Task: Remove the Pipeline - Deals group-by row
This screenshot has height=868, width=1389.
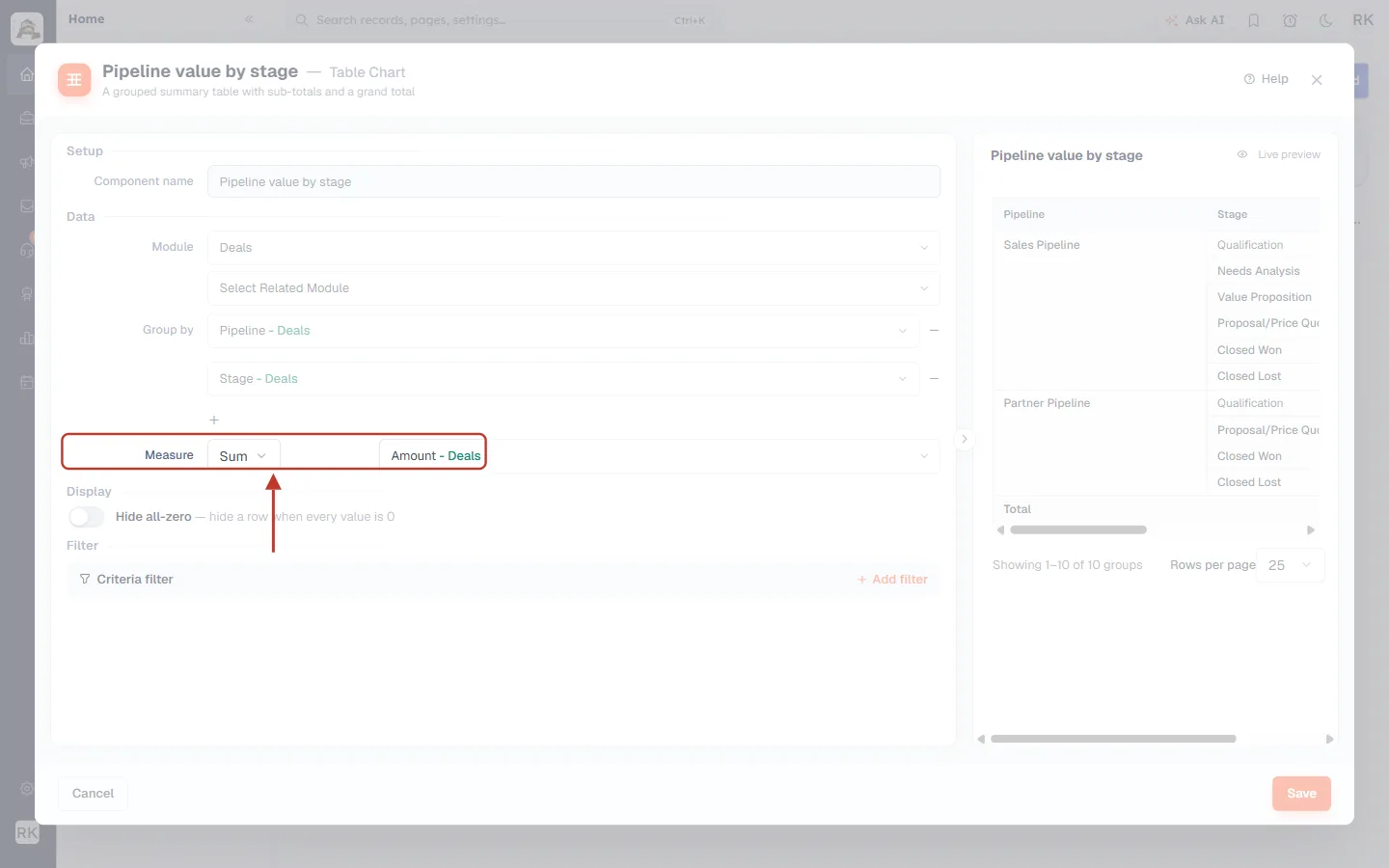Action: click(x=934, y=331)
